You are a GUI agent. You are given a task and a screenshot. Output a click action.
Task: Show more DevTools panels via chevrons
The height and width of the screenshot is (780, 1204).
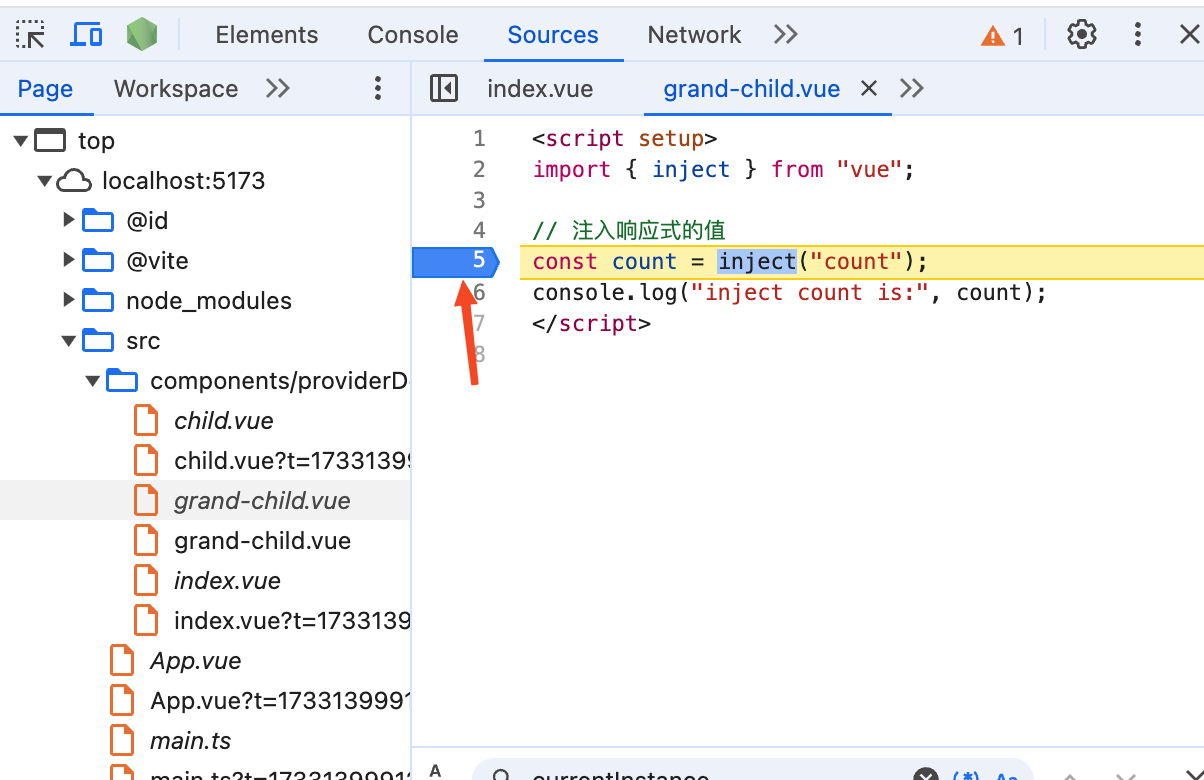tap(785, 35)
